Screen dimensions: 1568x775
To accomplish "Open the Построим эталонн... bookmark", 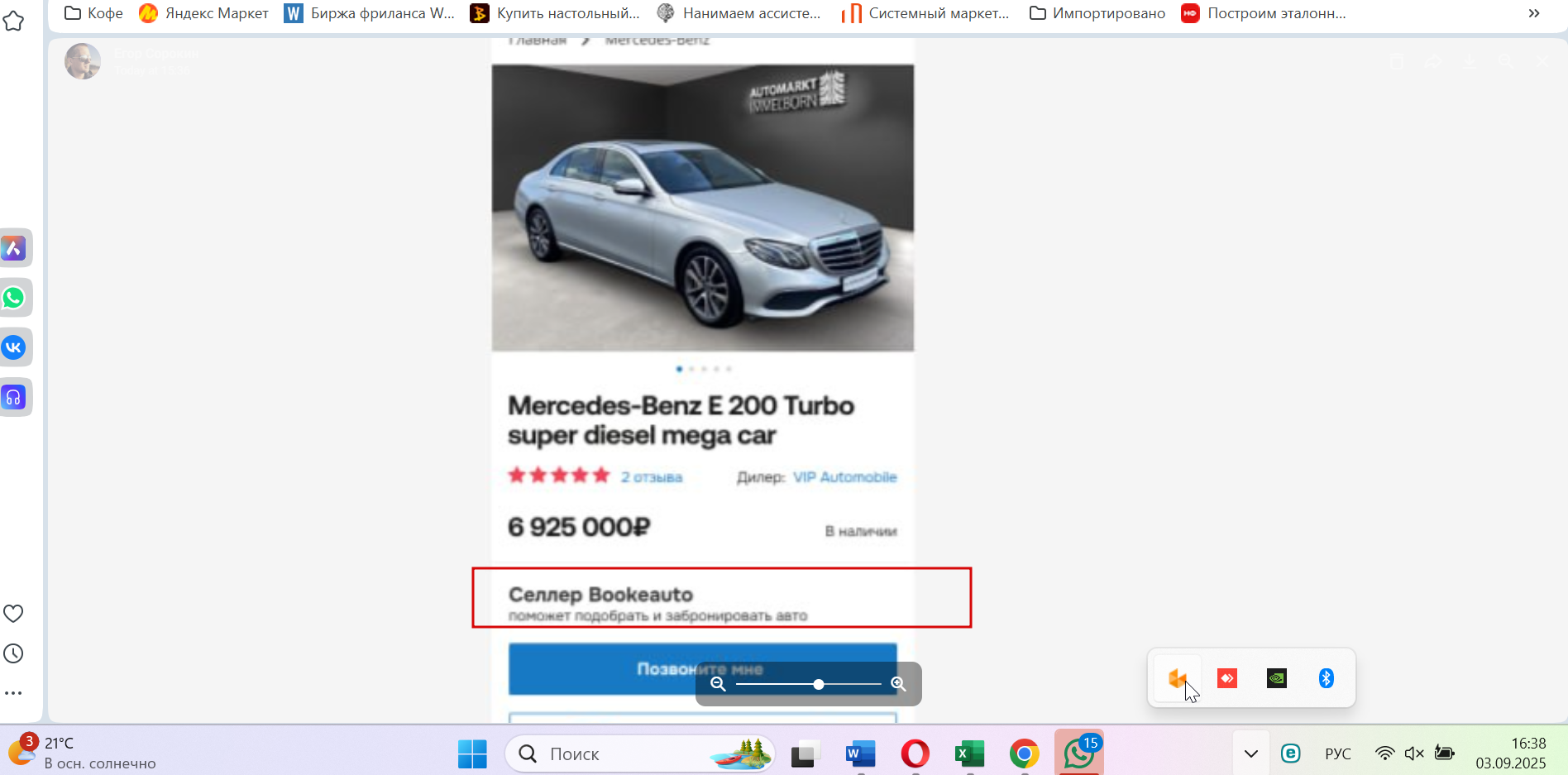I will coord(1264,13).
